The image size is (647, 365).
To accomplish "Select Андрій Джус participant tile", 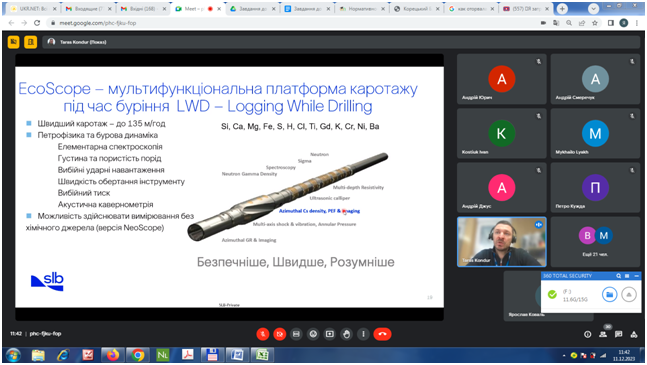I will pyautogui.click(x=502, y=188).
